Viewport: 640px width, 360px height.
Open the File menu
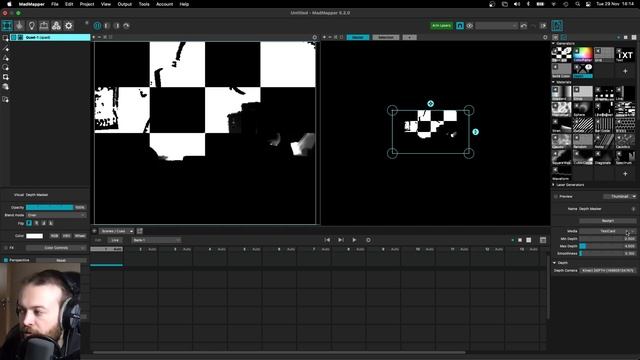pos(55,4)
